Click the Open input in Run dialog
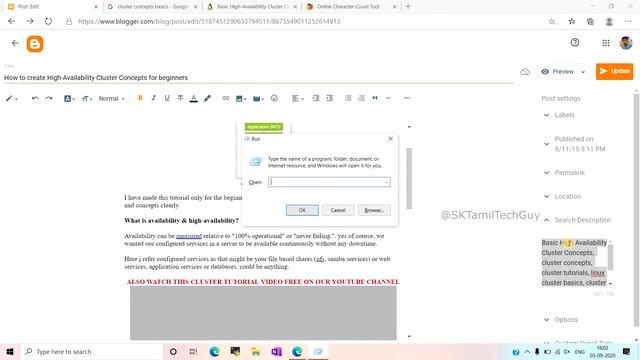This screenshot has width=640, height=360. click(x=329, y=182)
